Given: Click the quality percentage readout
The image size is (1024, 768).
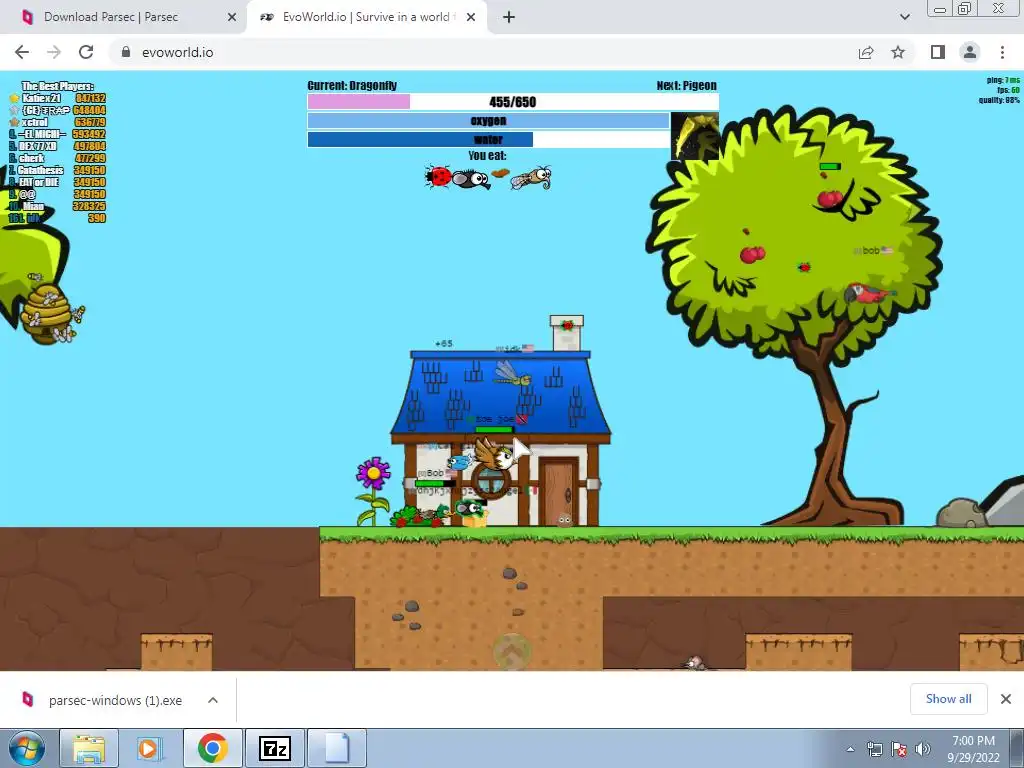Looking at the screenshot, I should tap(999, 100).
